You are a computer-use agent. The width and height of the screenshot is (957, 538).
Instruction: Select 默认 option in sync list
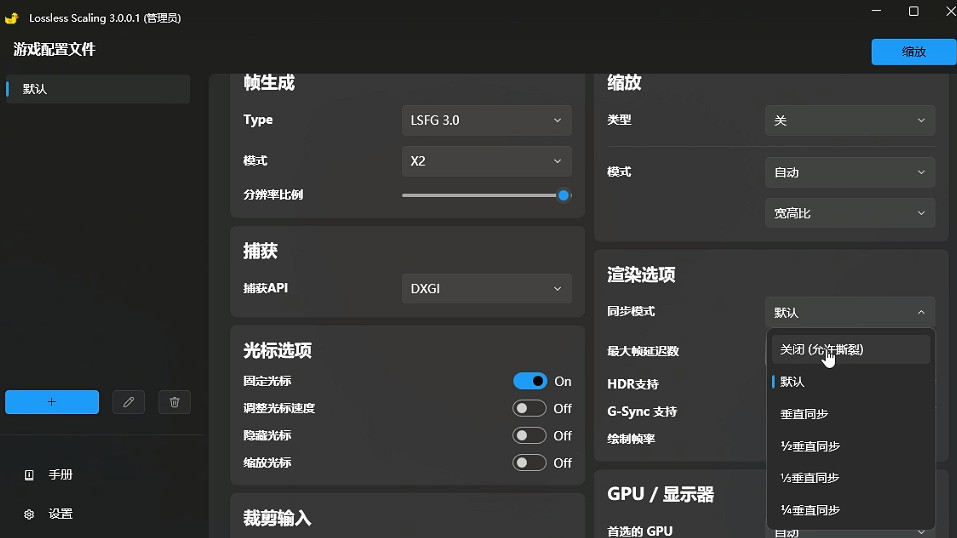[x=851, y=382]
